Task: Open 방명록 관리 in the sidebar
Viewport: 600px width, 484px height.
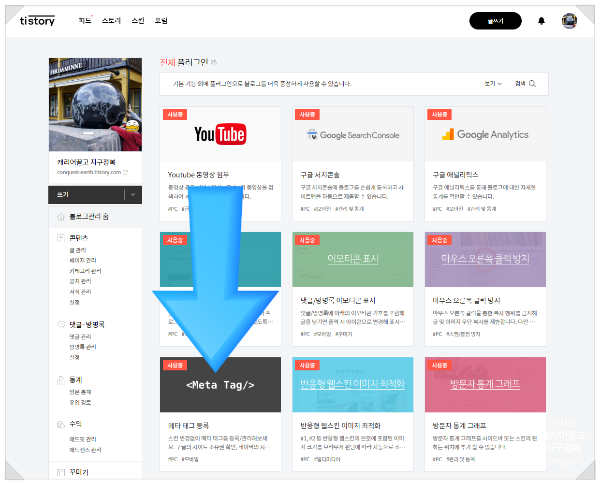Action: pos(83,347)
